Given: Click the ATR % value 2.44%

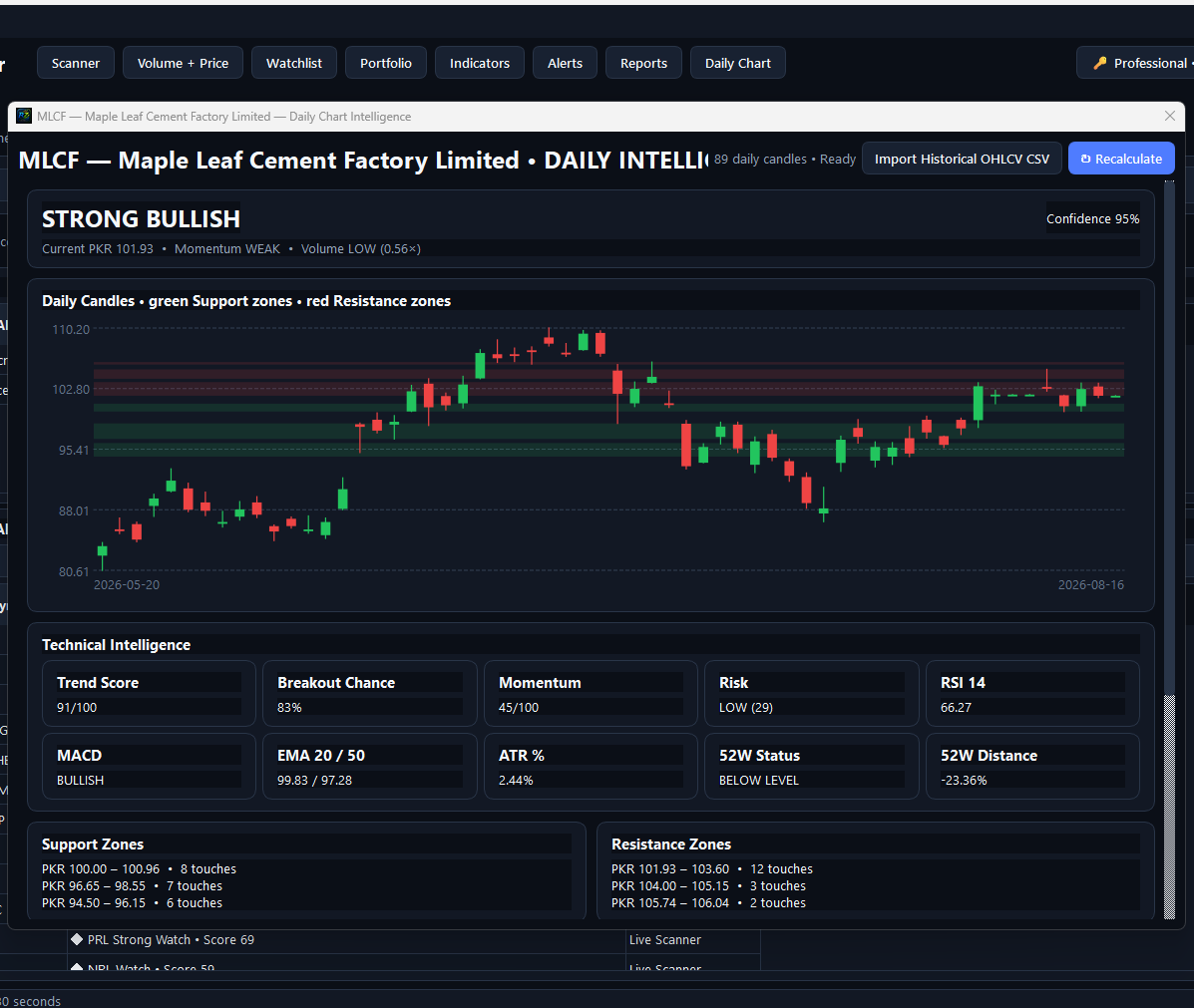Looking at the screenshot, I should [x=516, y=781].
